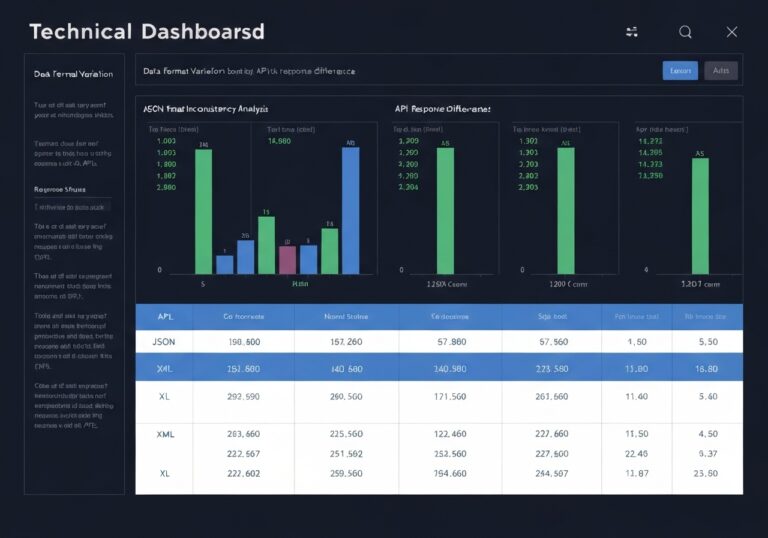Screen dimensions: 768x538
Task: Choose the XML row label in the table
Action: pyautogui.click(x=166, y=434)
